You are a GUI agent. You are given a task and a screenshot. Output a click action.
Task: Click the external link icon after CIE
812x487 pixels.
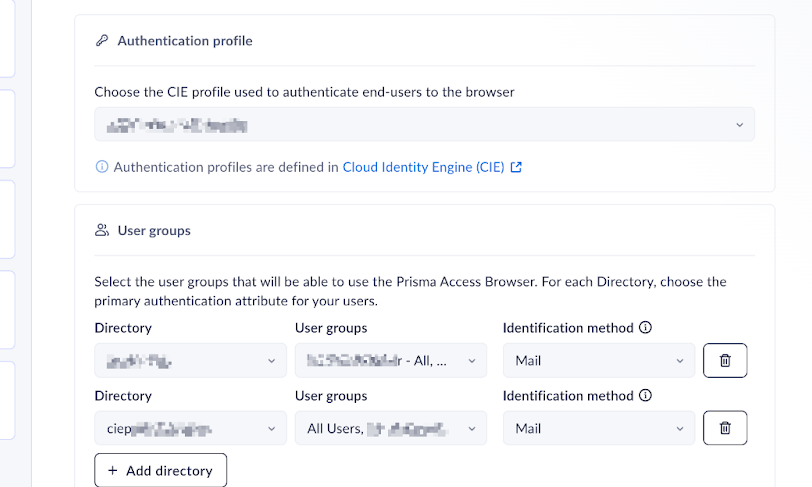click(516, 167)
